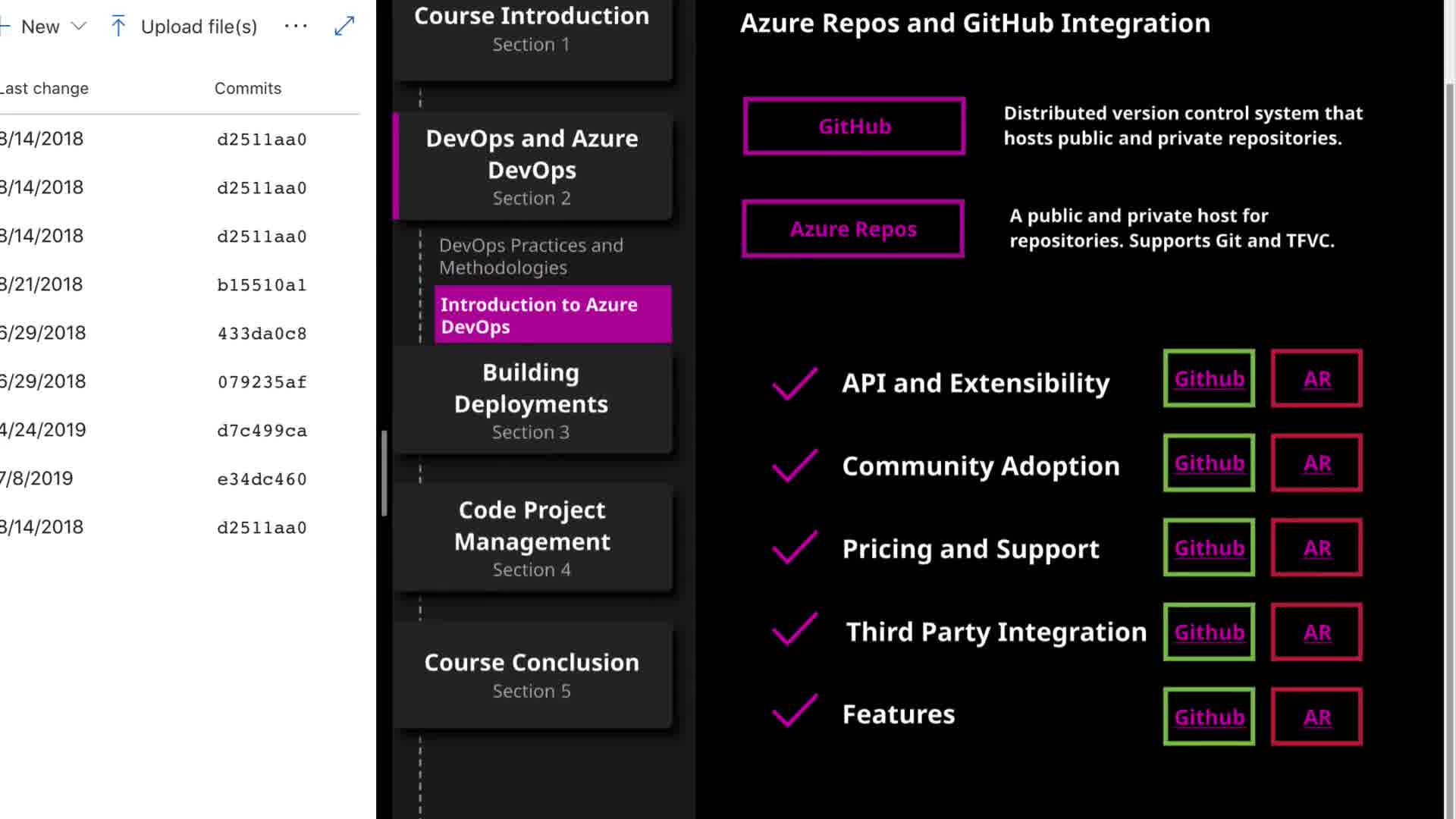This screenshot has width=1456, height=819.
Task: Click AR link in Features row
Action: (x=1316, y=717)
